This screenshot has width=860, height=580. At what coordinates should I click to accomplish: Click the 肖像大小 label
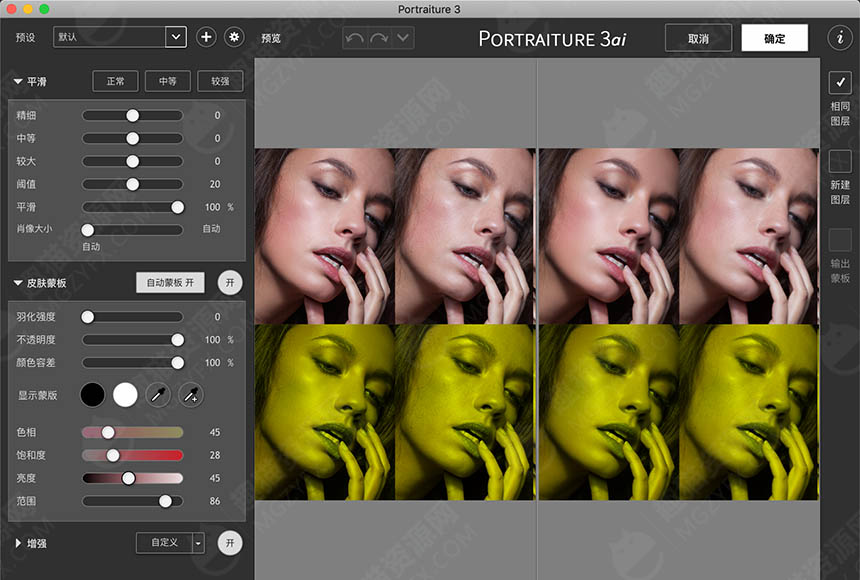coord(34,228)
